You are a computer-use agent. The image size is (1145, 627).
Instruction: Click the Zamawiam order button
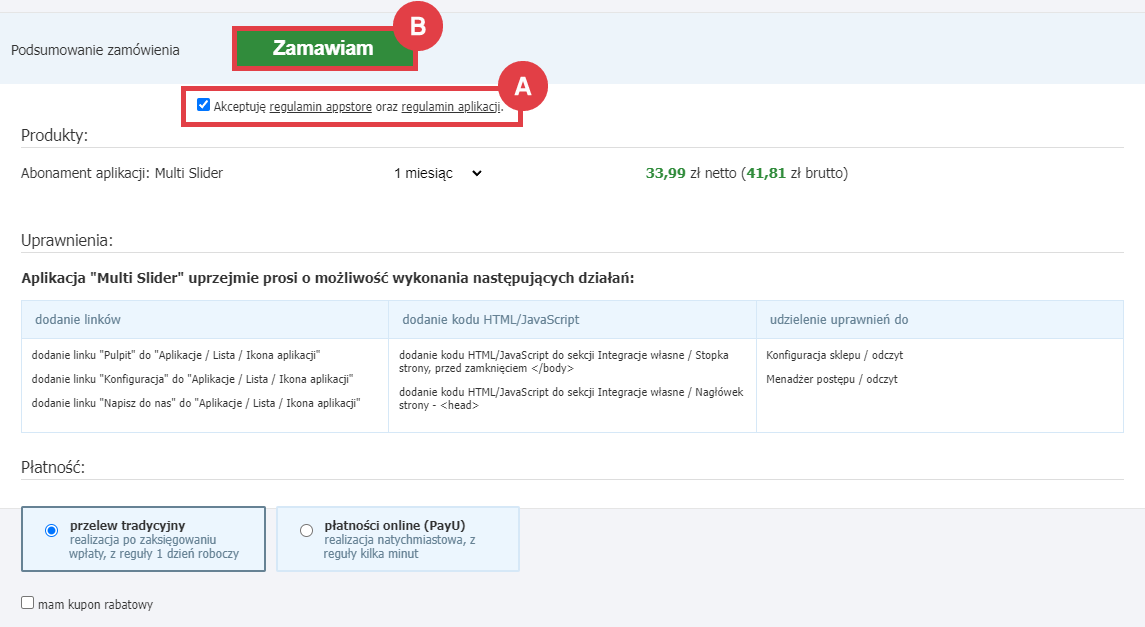tap(324, 48)
